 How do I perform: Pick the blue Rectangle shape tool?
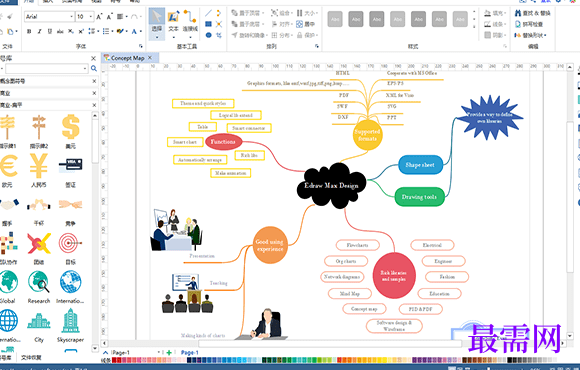point(208,24)
